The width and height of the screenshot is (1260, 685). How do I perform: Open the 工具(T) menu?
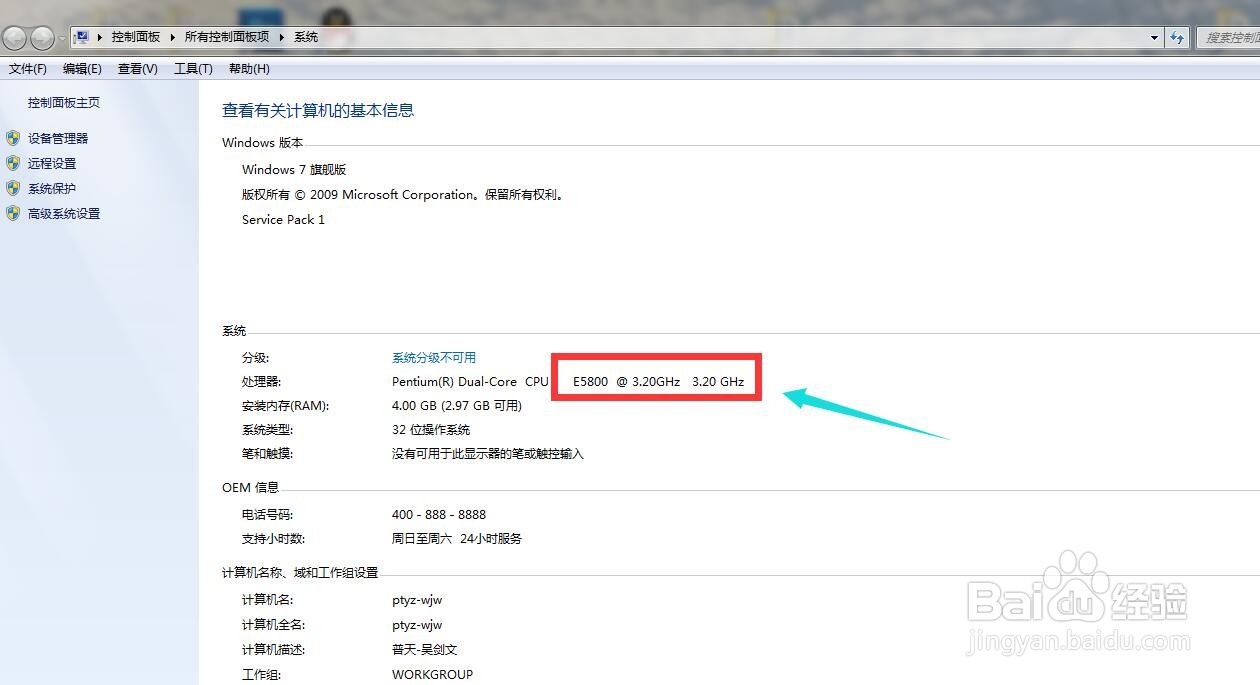193,68
